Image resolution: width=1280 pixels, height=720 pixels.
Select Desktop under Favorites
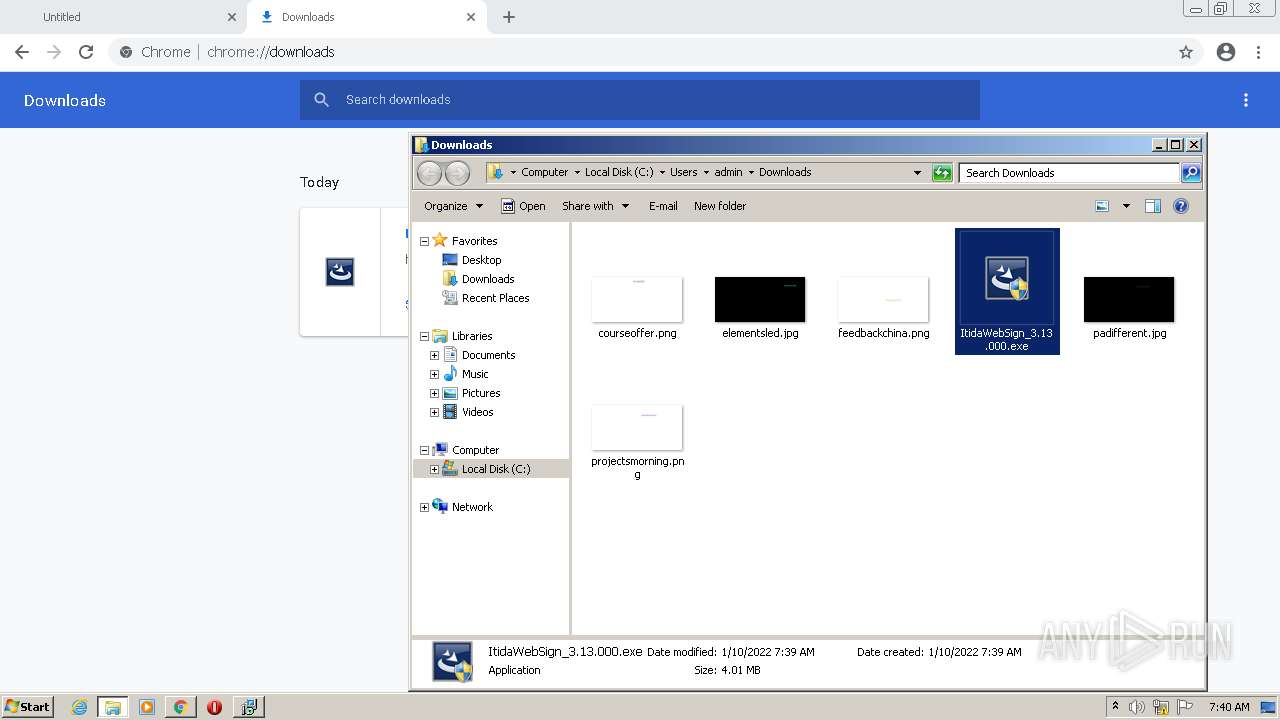(x=481, y=260)
